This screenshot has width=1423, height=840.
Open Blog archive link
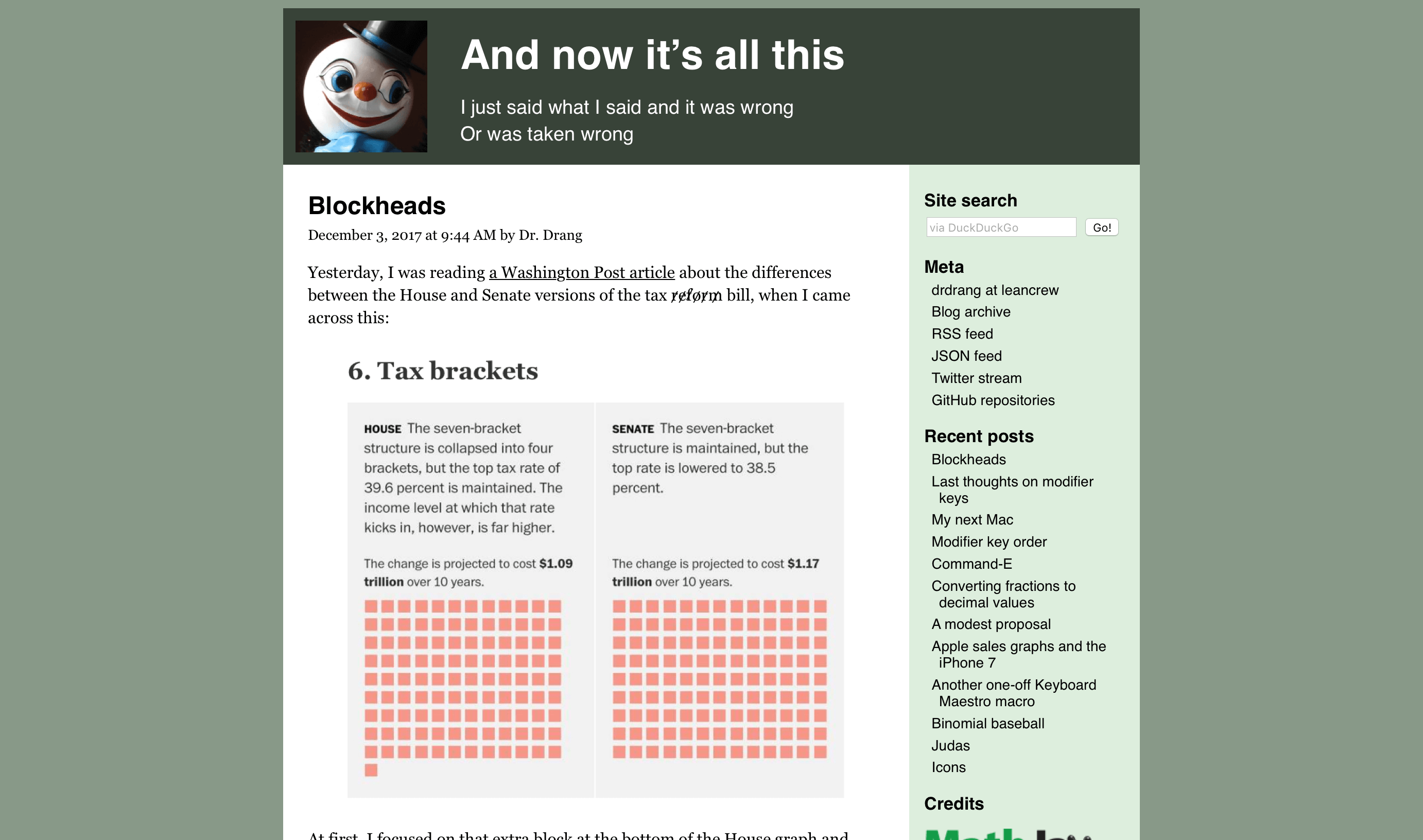(x=971, y=311)
